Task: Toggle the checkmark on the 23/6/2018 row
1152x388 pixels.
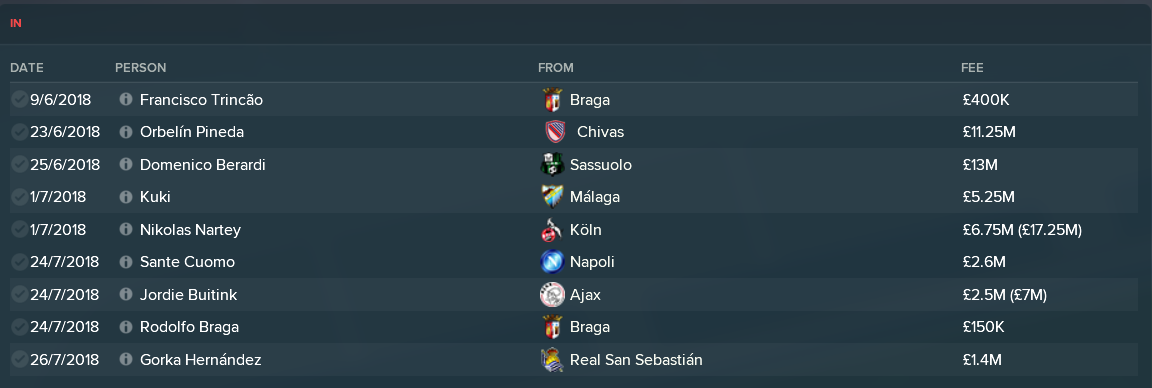Action: click(19, 132)
